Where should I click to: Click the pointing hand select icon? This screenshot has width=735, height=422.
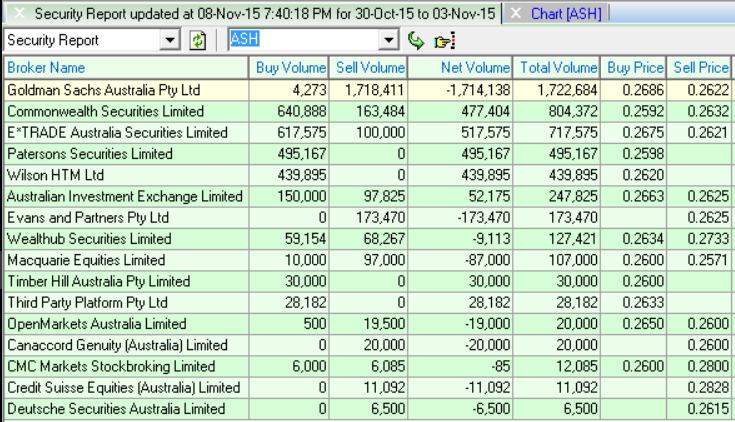444,41
